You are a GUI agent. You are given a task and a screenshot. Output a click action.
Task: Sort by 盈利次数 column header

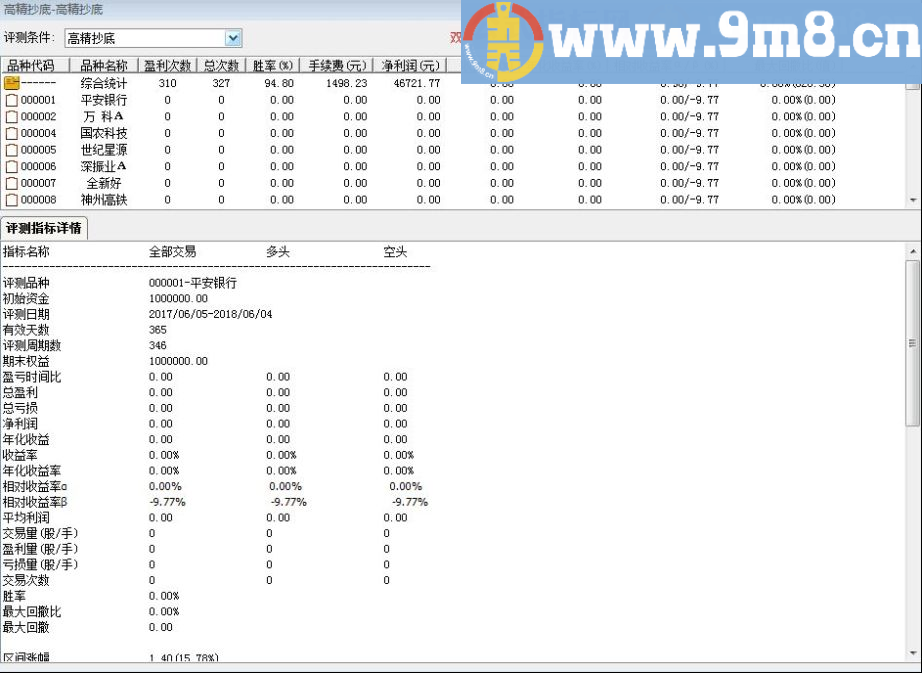pyautogui.click(x=168, y=65)
